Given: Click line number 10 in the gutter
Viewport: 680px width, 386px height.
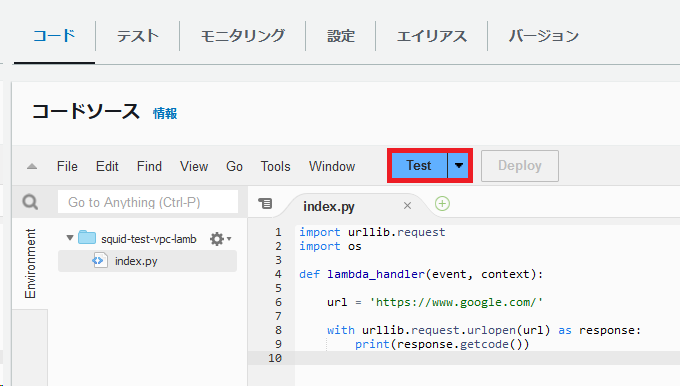Looking at the screenshot, I should [275, 358].
